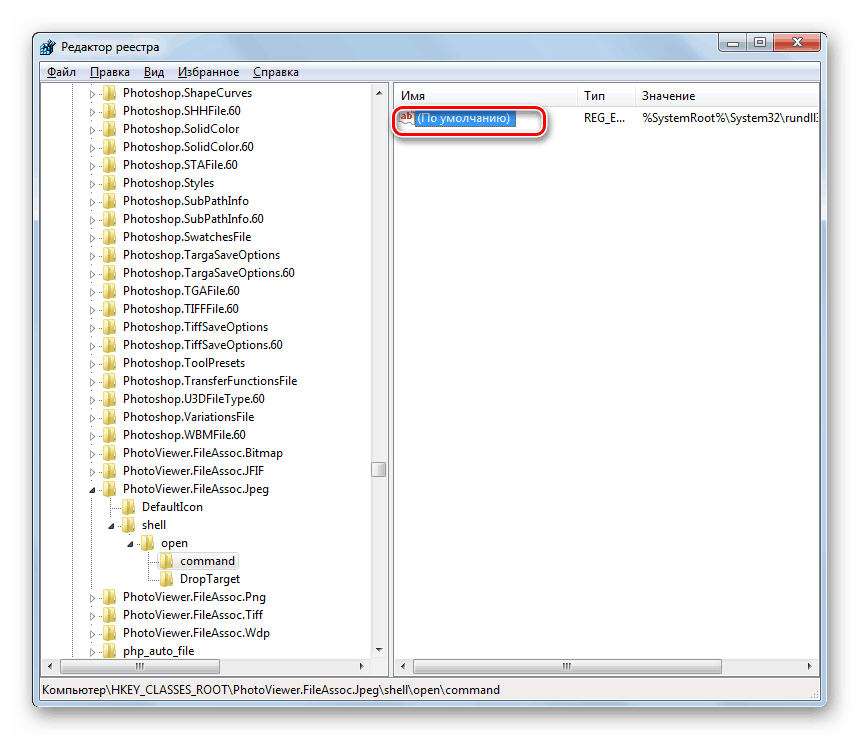Select the (По умолчанию) value entry

click(466, 116)
